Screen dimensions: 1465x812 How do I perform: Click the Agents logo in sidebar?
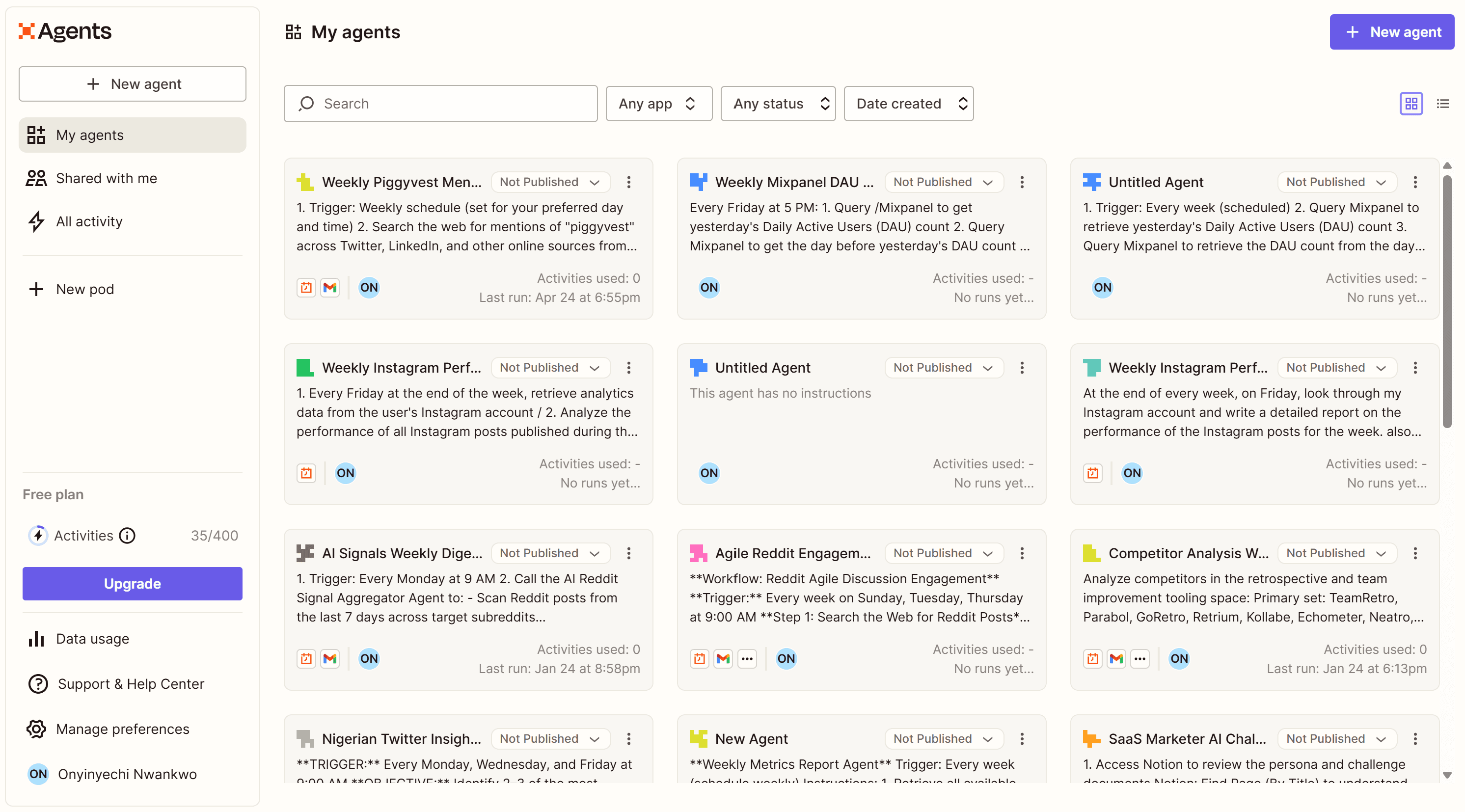(65, 31)
